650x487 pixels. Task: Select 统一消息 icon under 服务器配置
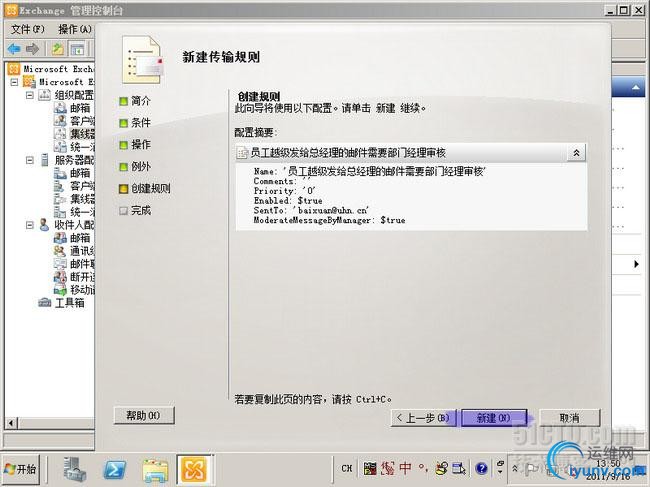click(x=60, y=212)
